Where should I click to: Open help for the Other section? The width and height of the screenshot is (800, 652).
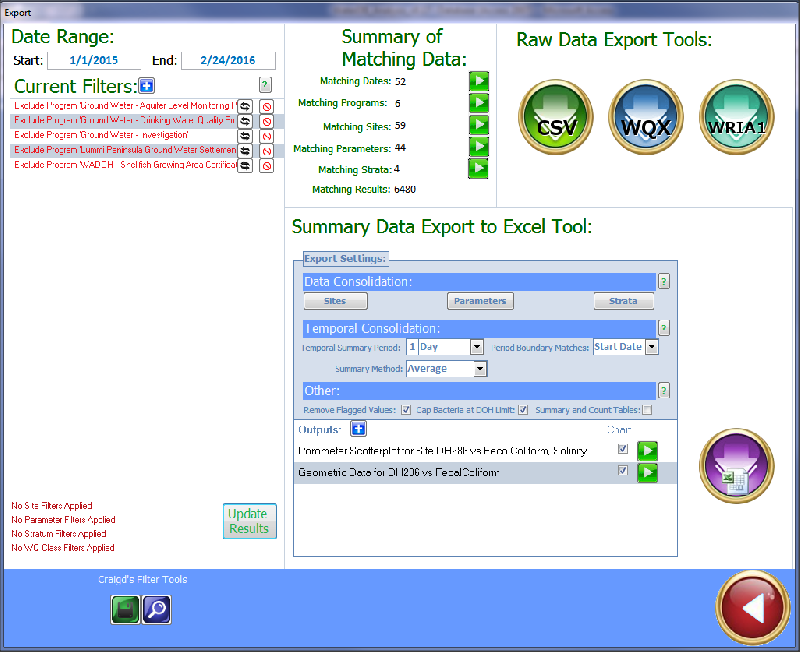pos(664,391)
